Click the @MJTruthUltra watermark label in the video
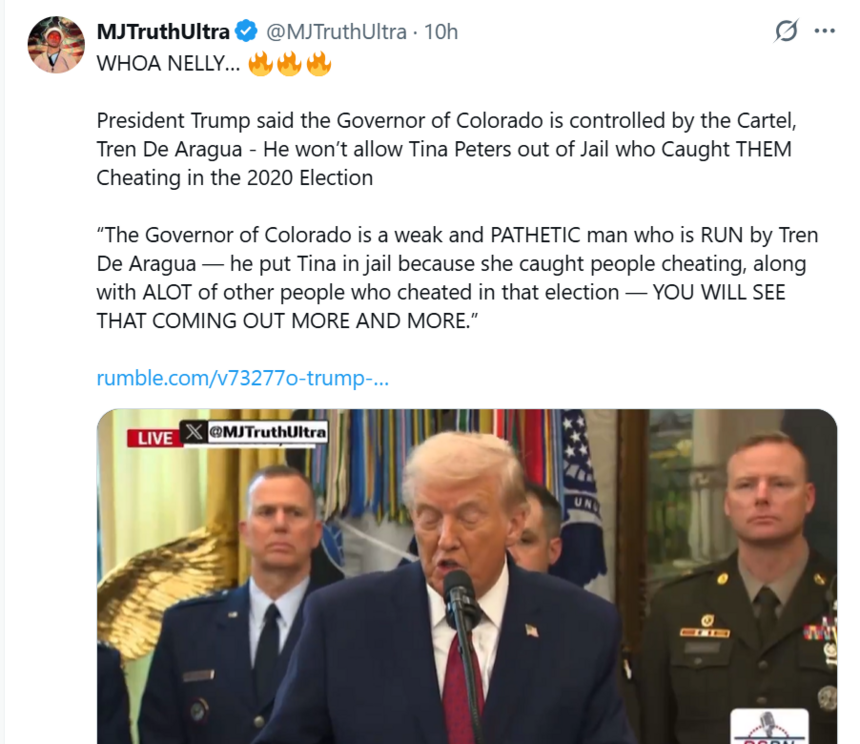Viewport: 860px width, 744px height. [x=267, y=432]
